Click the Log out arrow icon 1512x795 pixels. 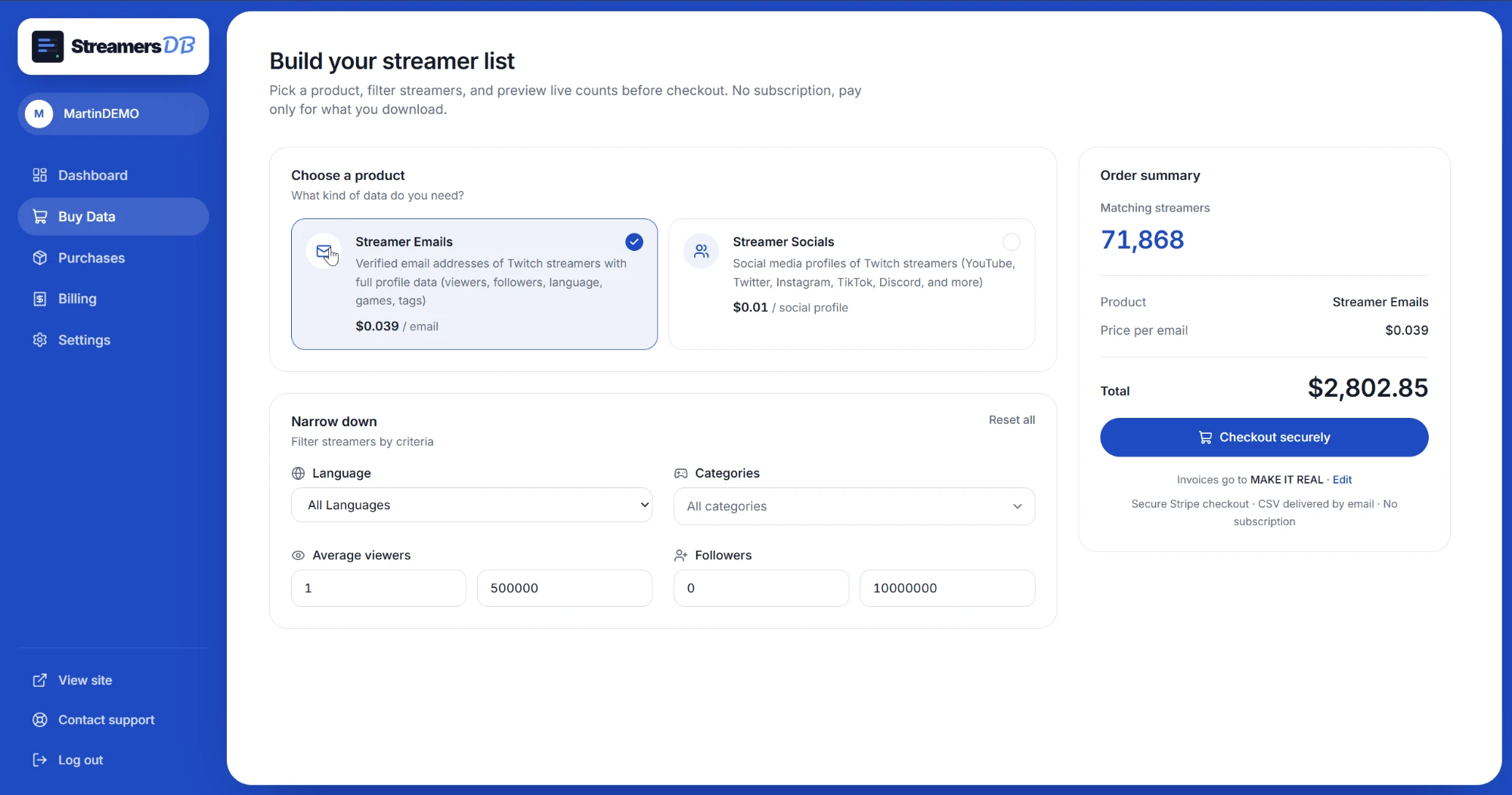(40, 760)
